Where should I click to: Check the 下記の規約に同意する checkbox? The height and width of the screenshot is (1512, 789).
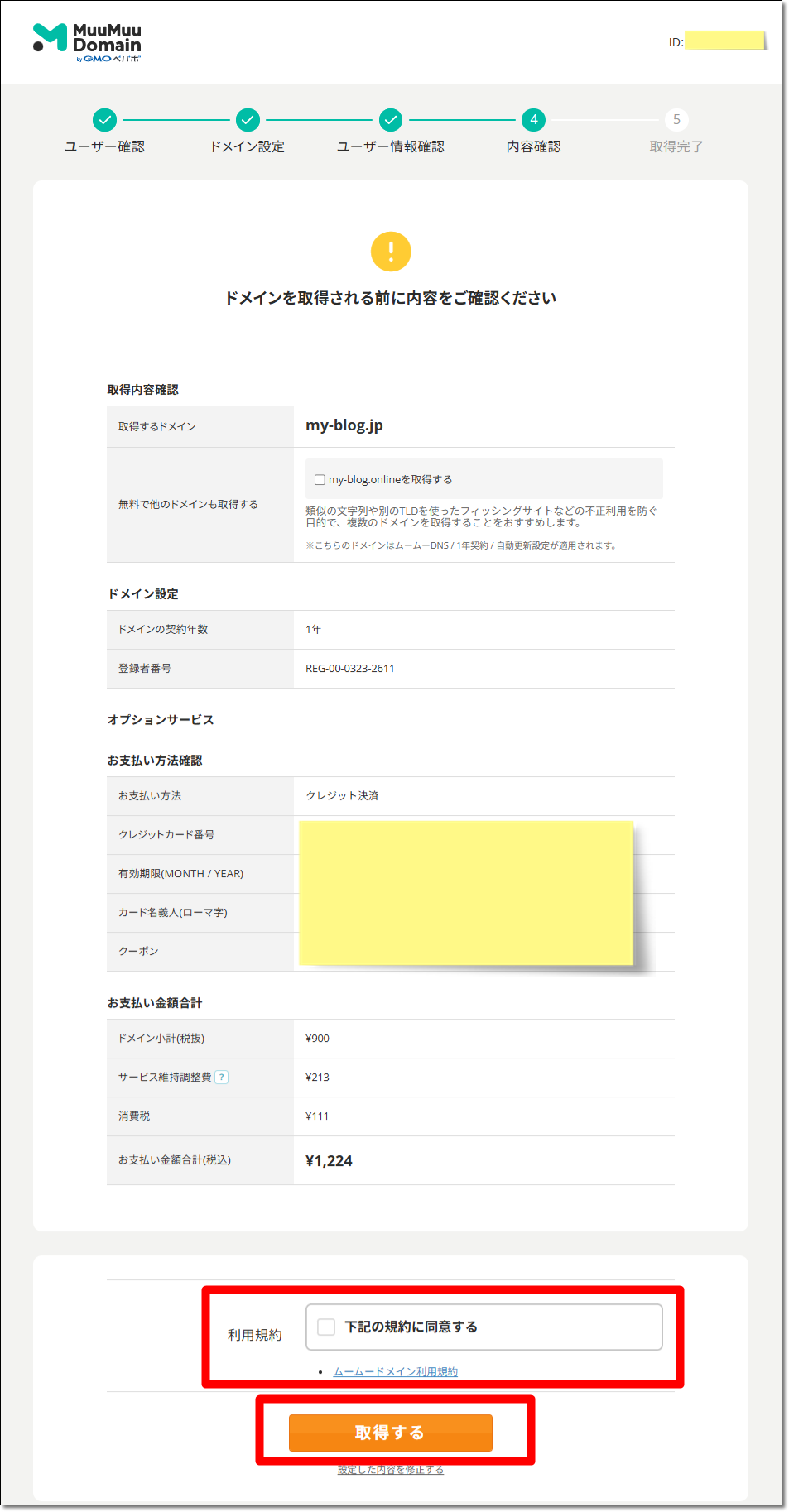327,1327
